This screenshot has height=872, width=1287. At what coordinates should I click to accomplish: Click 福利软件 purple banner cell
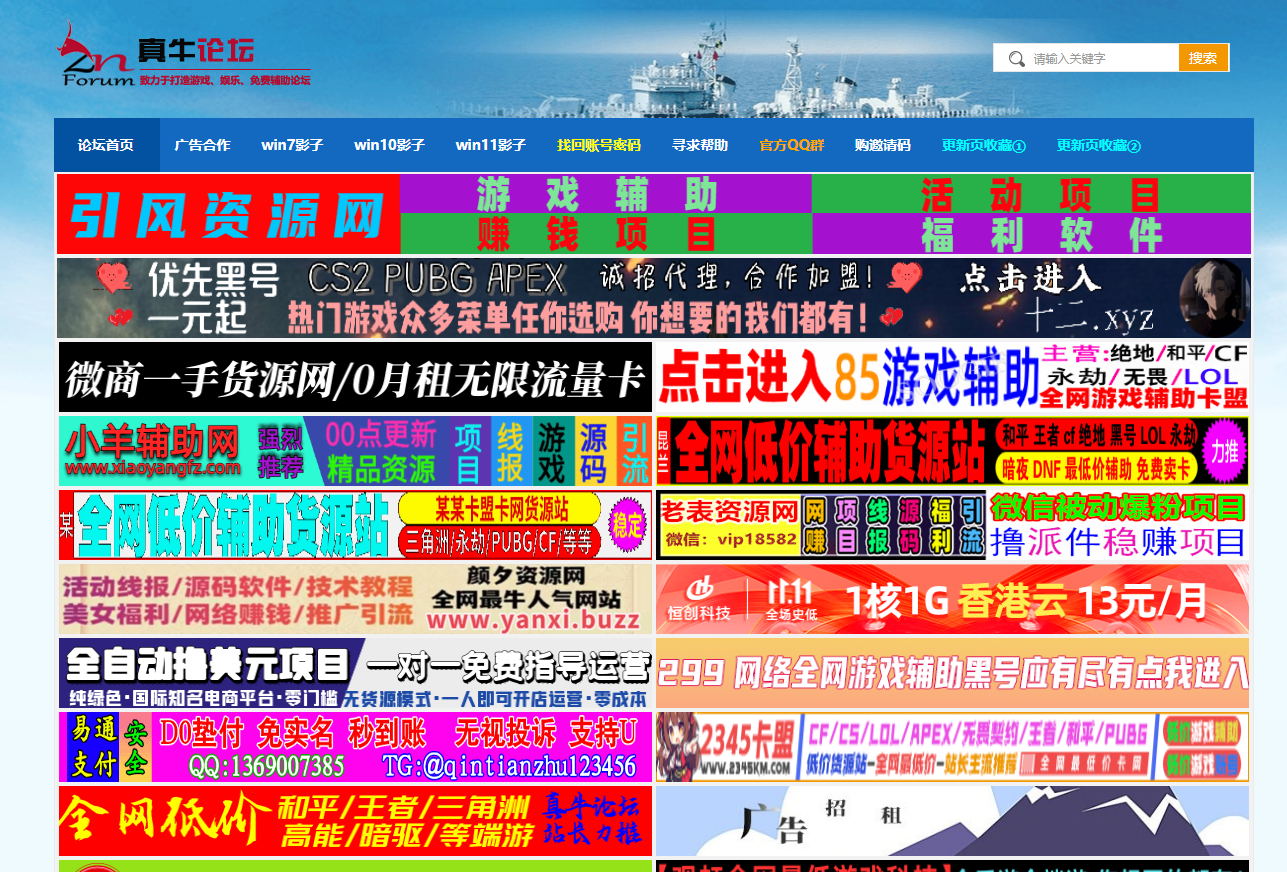click(1031, 234)
